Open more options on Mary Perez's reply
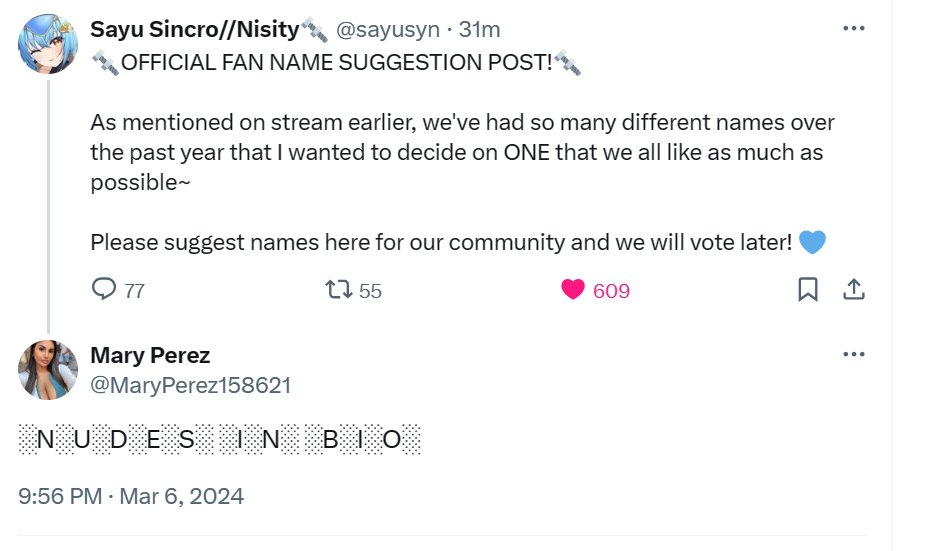 pyautogui.click(x=853, y=354)
